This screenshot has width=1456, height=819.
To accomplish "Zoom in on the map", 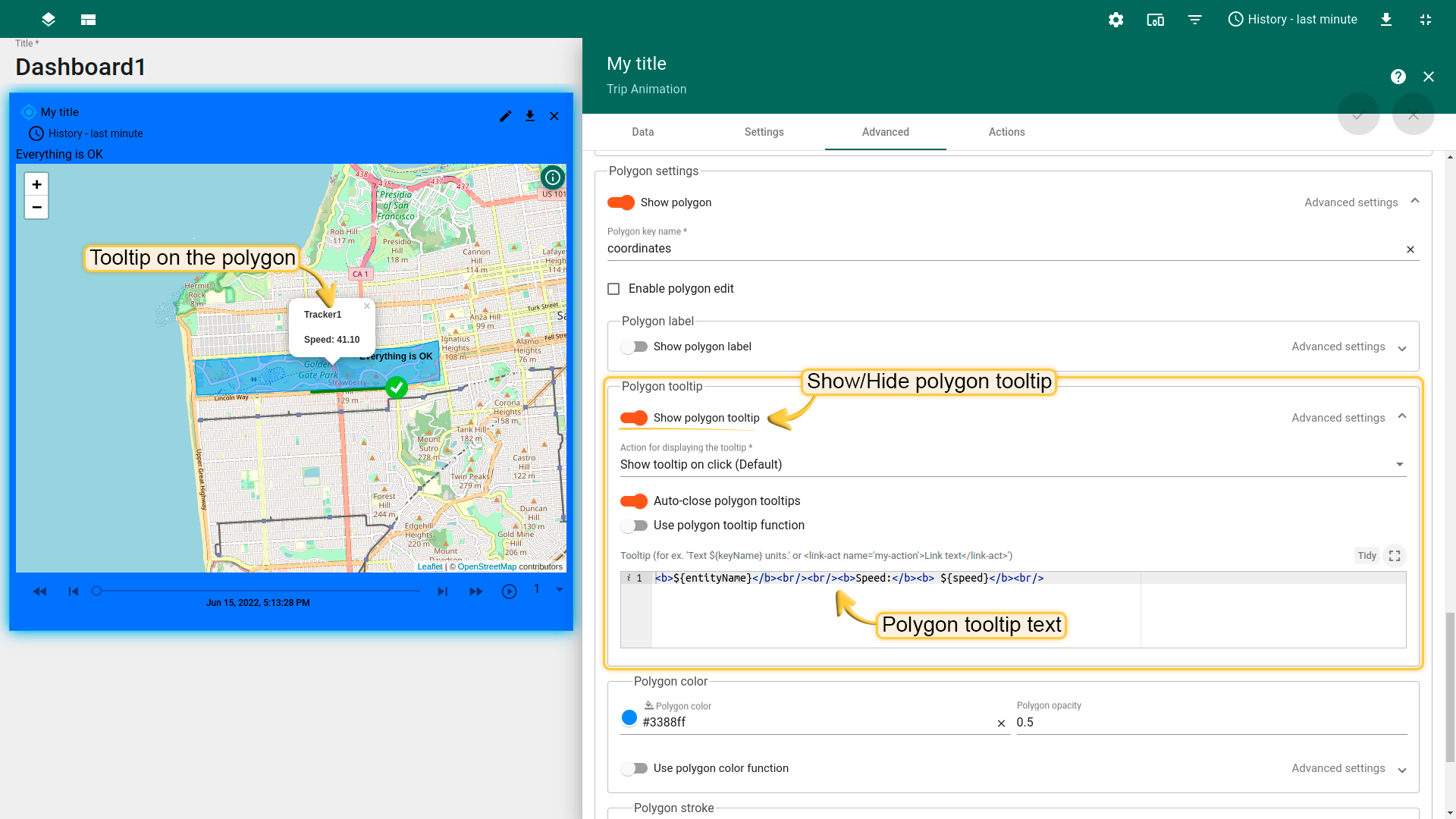I will click(36, 184).
